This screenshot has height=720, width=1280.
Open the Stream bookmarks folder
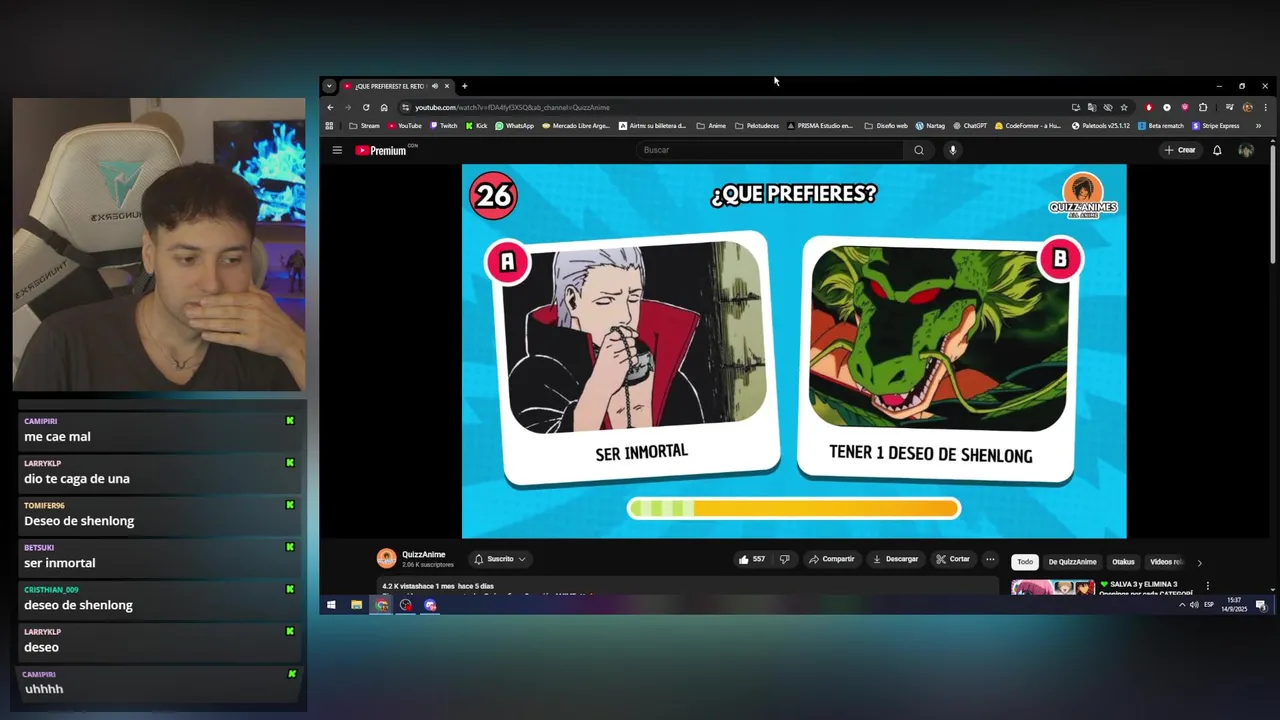364,126
